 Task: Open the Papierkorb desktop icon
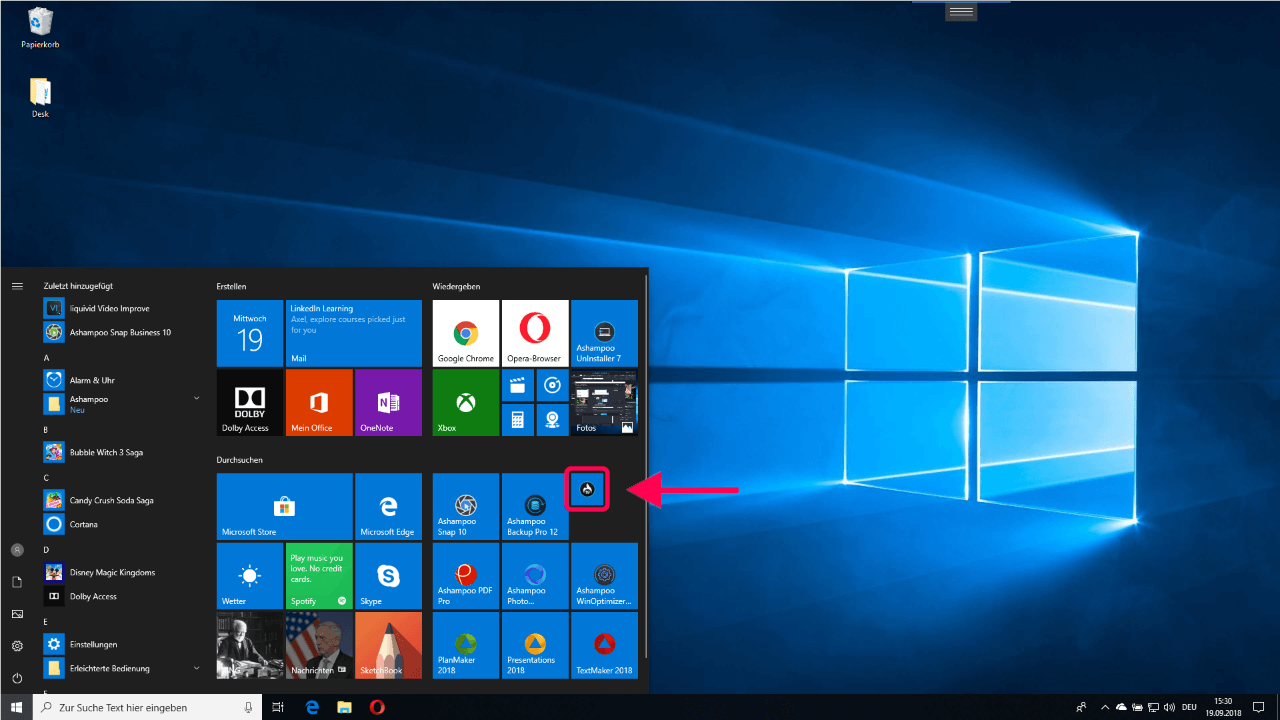pos(40,28)
